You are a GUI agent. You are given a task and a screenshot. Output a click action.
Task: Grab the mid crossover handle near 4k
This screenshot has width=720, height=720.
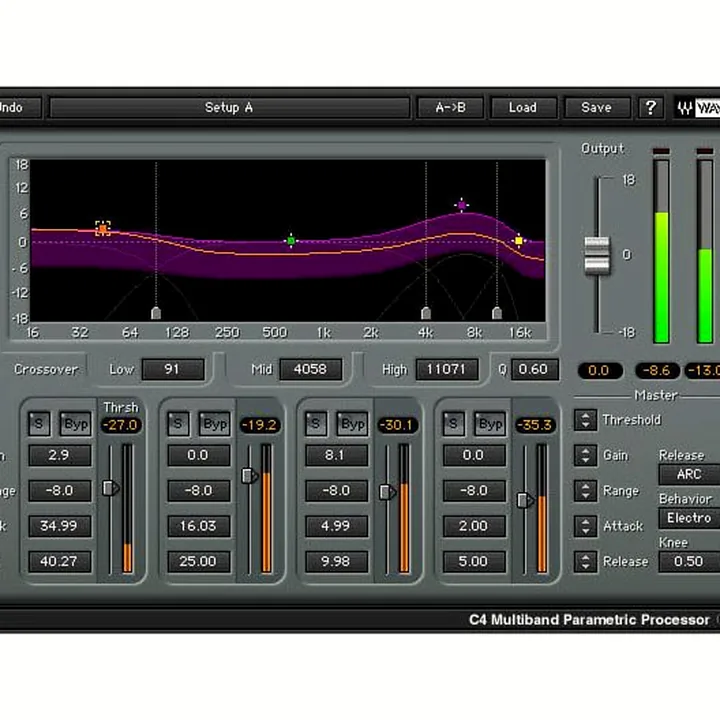pyautogui.click(x=426, y=313)
